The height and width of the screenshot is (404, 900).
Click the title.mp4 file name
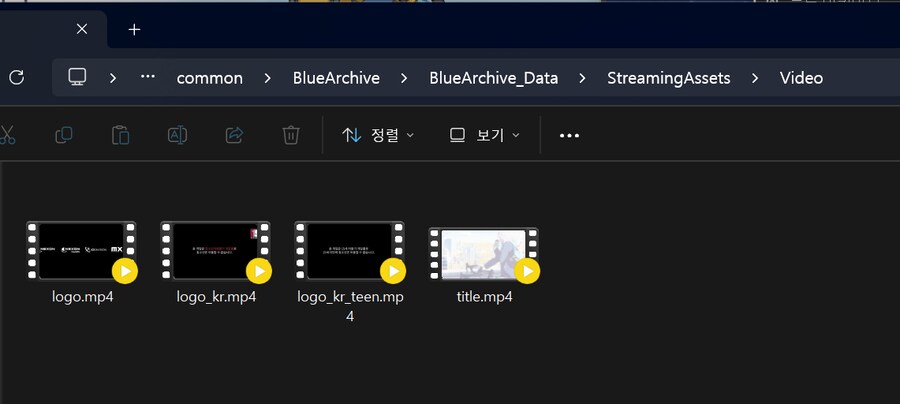click(x=484, y=297)
